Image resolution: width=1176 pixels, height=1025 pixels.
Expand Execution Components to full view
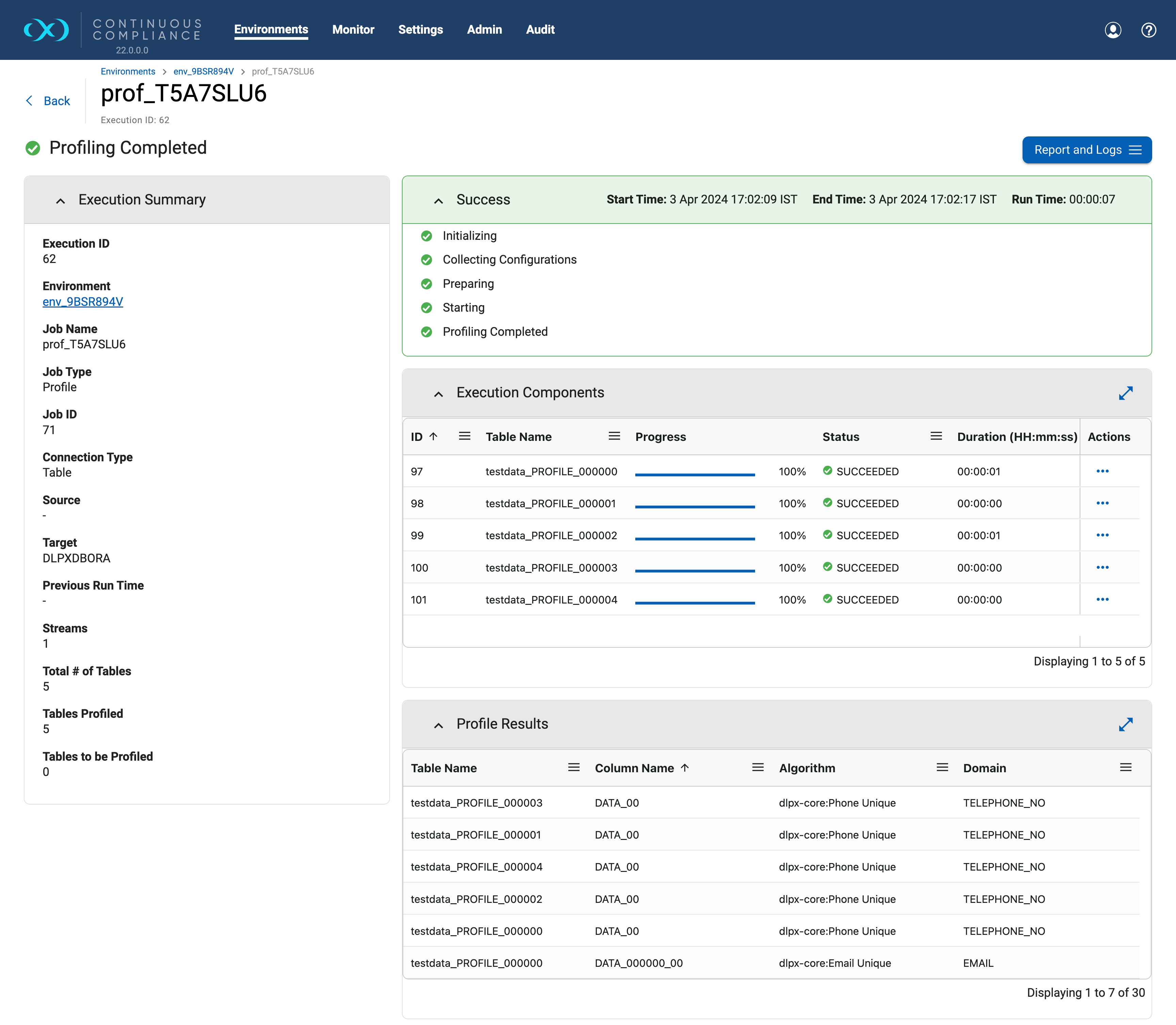[x=1125, y=393]
